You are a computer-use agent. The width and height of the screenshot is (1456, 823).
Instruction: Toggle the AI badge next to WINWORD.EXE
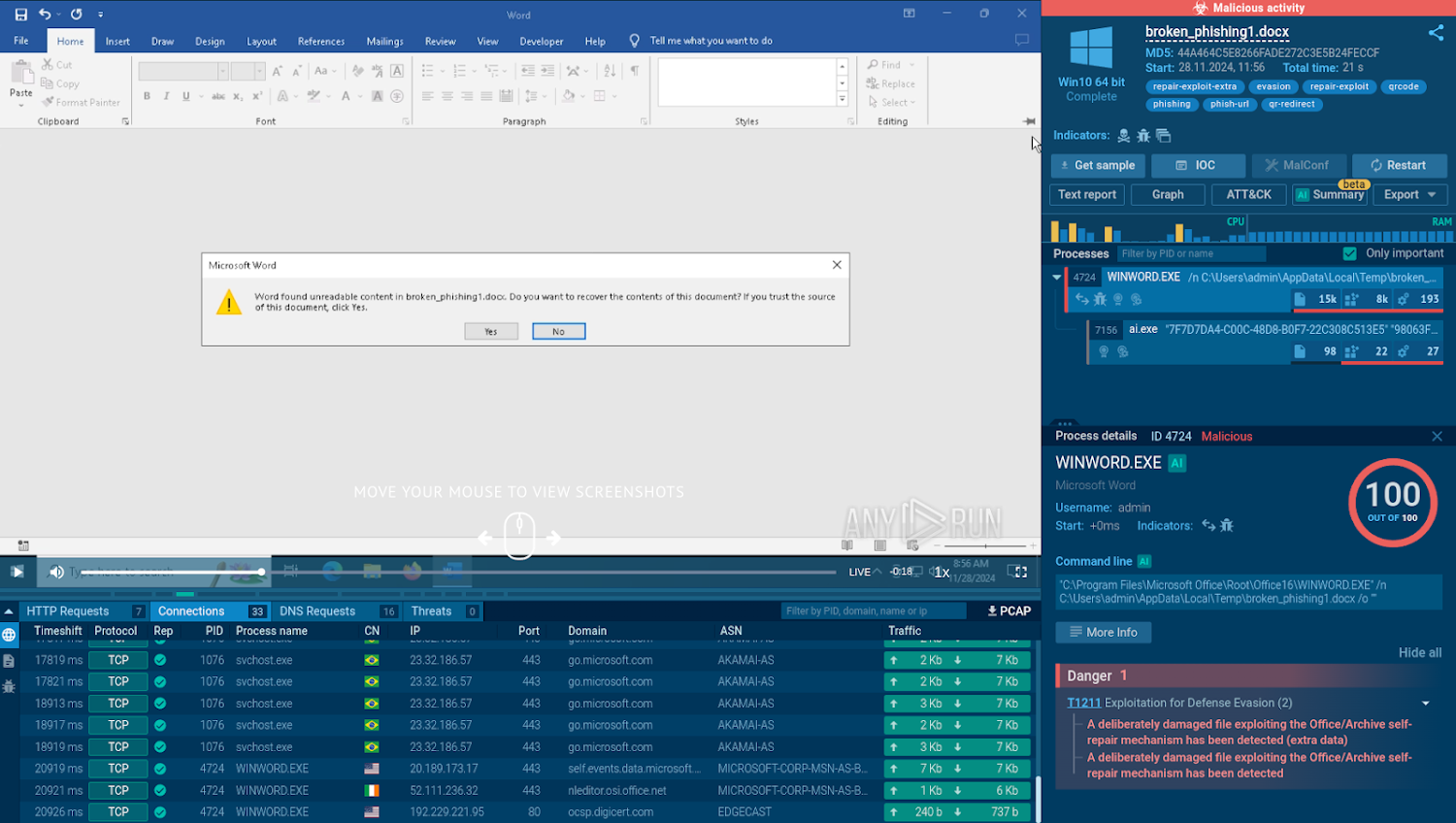pyautogui.click(x=1177, y=464)
